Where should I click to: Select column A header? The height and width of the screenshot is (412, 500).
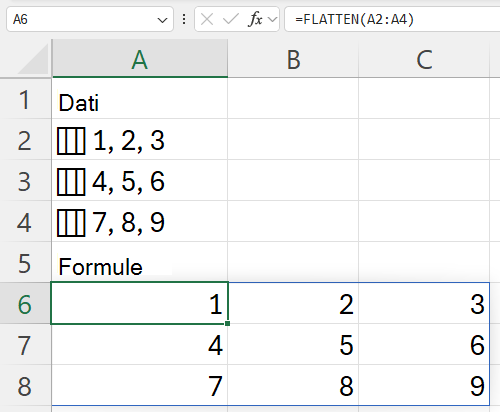[140, 58]
